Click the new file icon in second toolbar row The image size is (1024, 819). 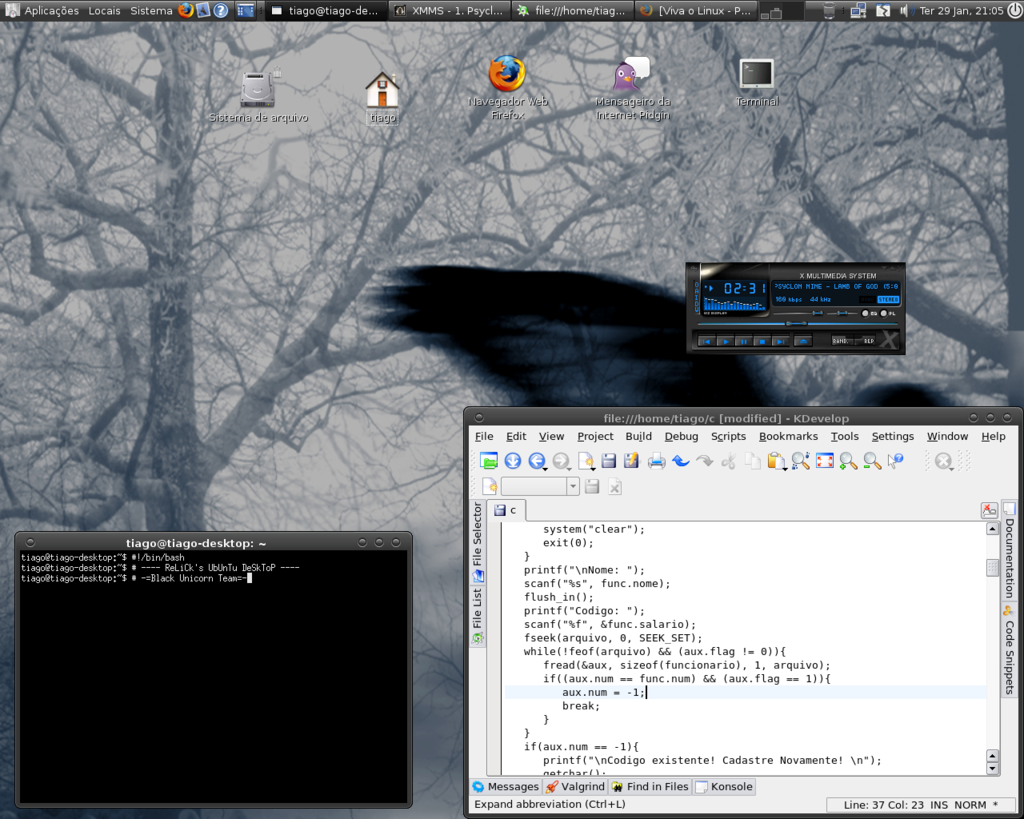click(490, 487)
